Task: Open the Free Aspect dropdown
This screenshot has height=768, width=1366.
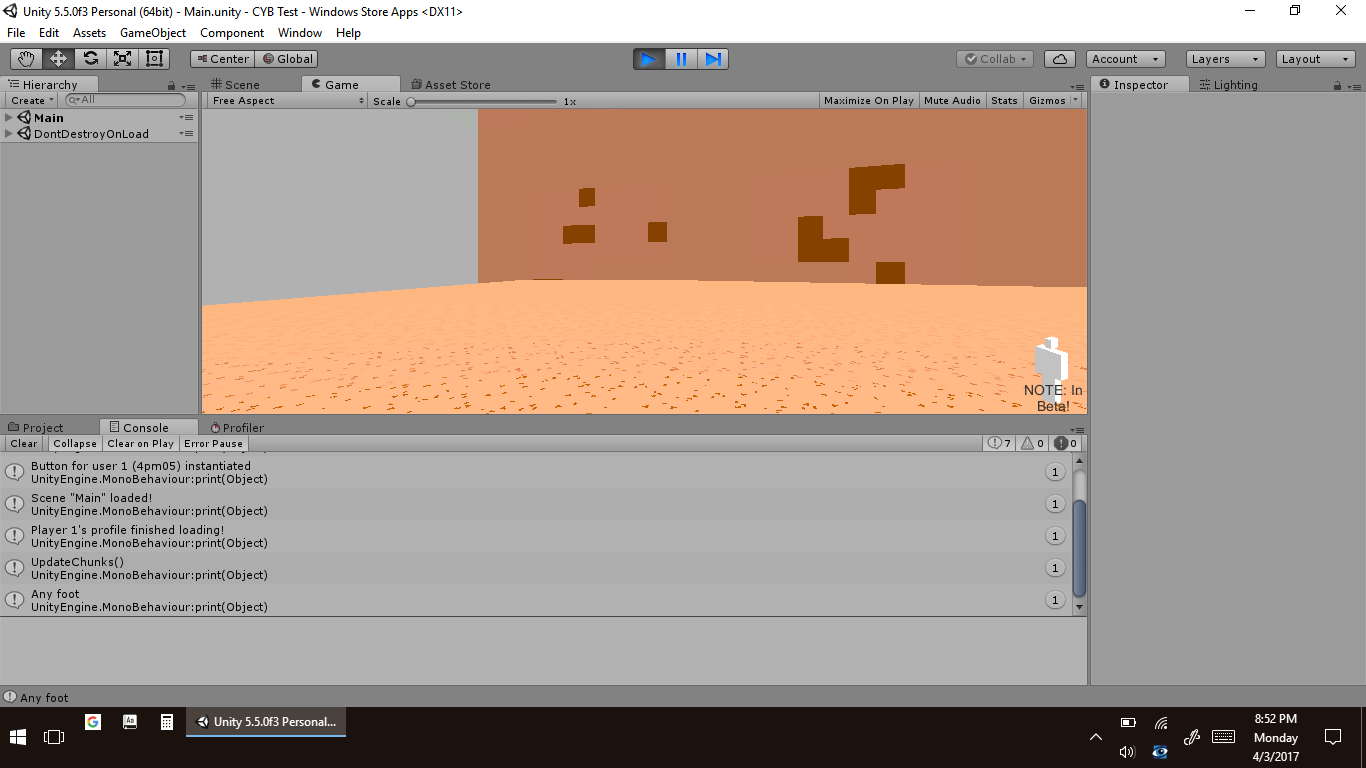Action: (x=288, y=101)
